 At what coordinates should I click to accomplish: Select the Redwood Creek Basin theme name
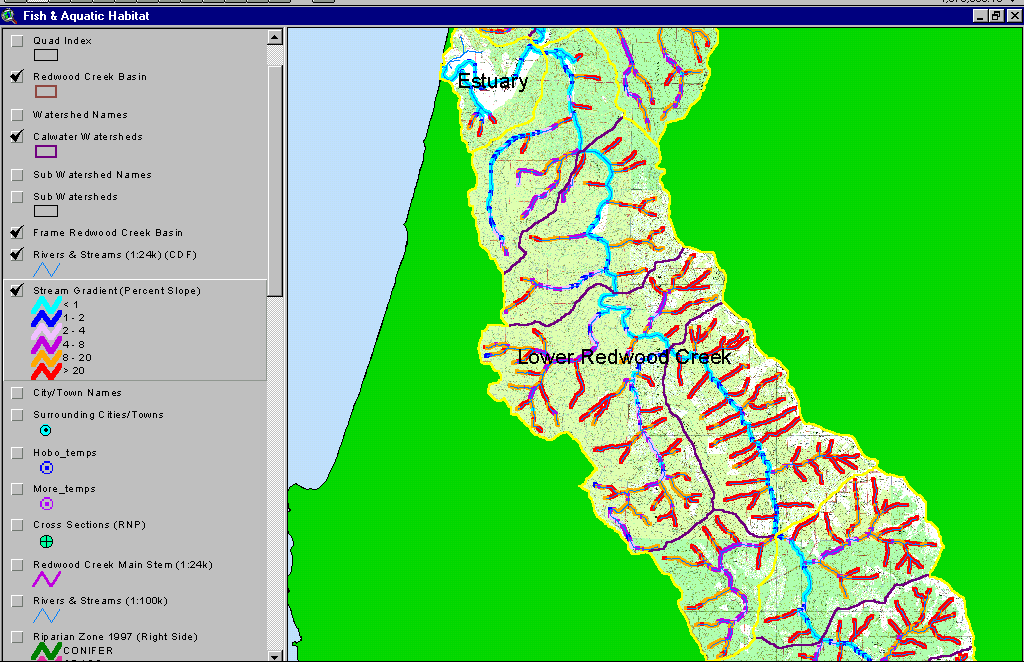click(x=90, y=77)
